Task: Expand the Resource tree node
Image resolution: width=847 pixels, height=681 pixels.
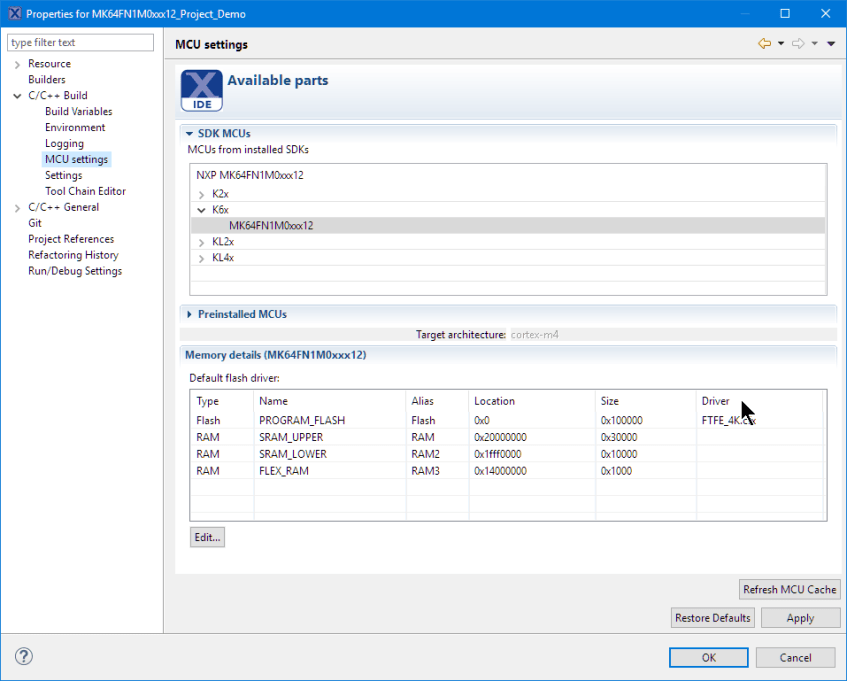Action: (17, 64)
